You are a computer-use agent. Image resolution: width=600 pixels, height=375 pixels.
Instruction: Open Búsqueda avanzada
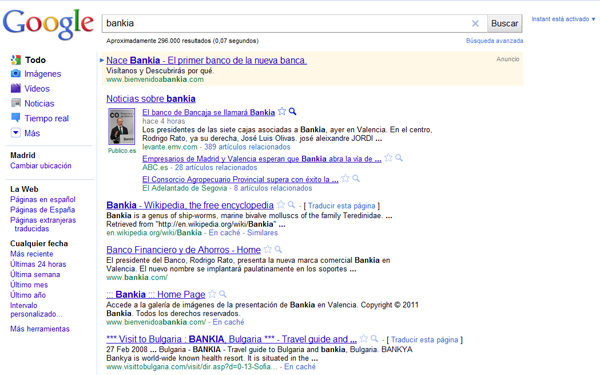pos(494,41)
